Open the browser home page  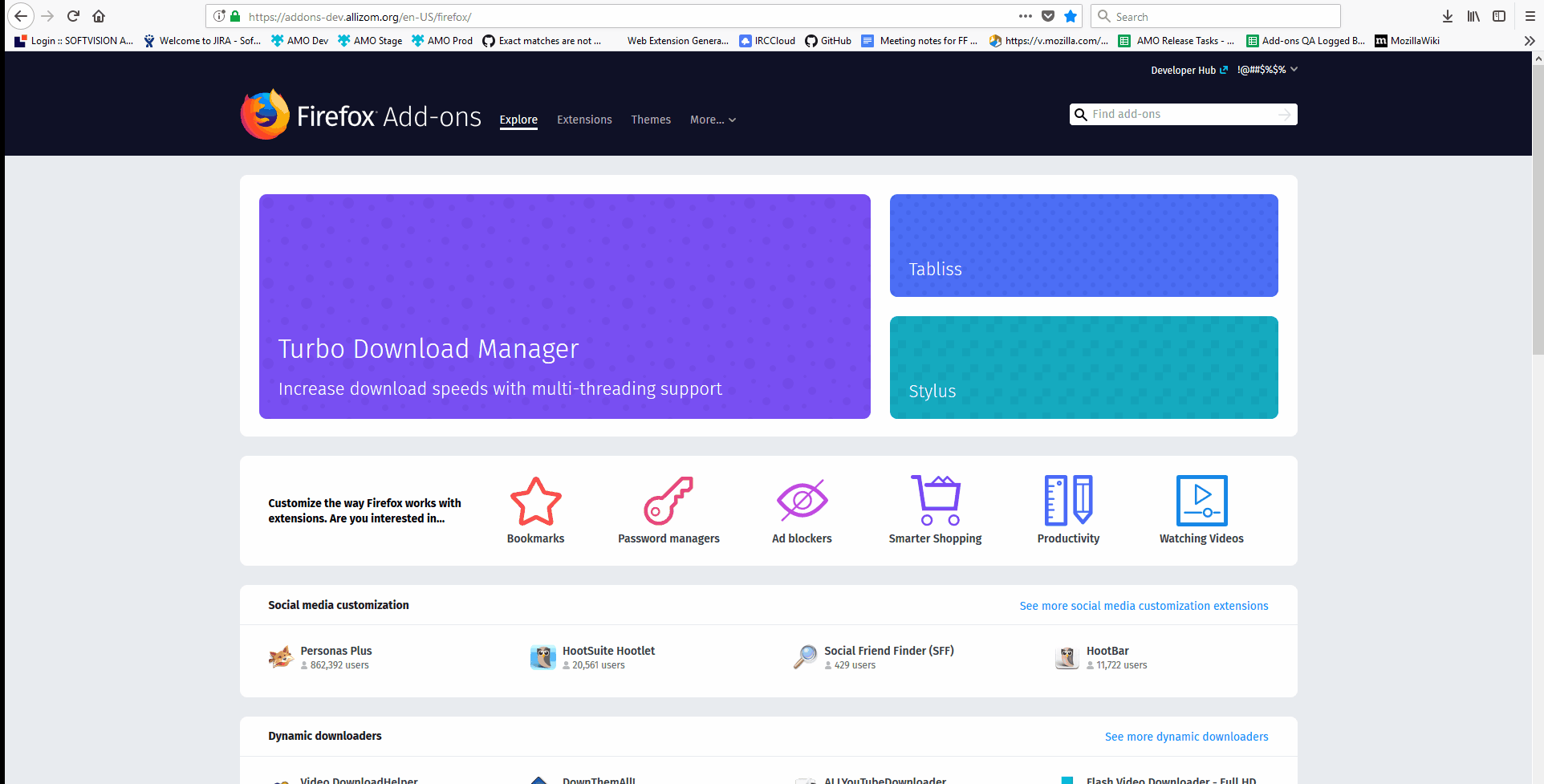click(x=99, y=16)
